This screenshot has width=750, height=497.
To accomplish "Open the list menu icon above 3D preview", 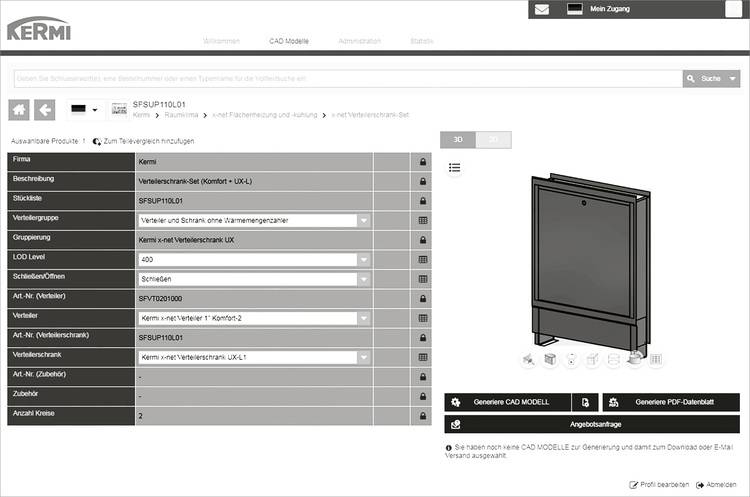I will pyautogui.click(x=454, y=167).
